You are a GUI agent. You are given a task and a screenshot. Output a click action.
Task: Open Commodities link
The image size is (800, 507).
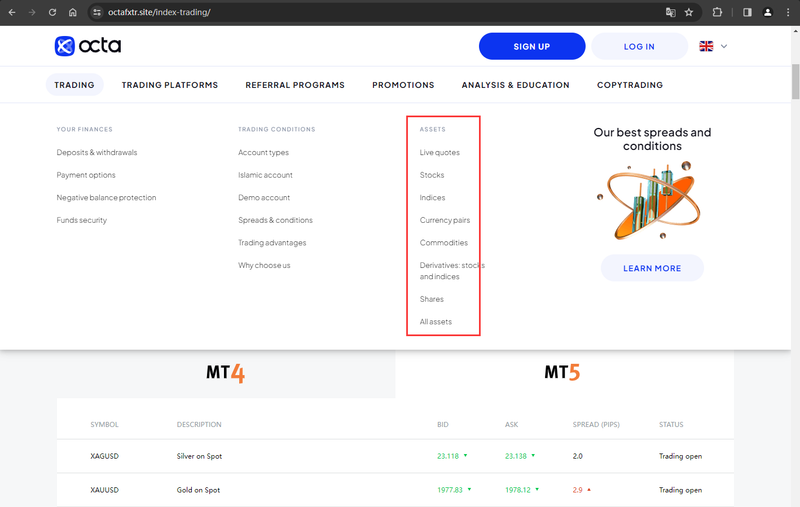click(x=444, y=243)
